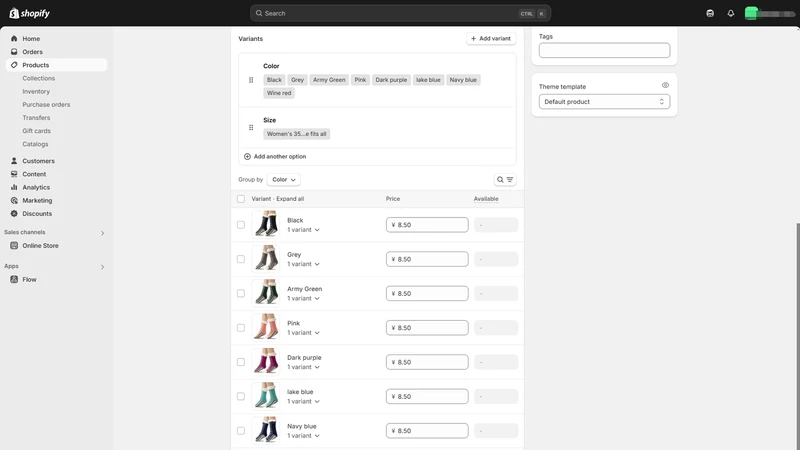Click the Army Green color tag
This screenshot has height=450, width=800.
pyautogui.click(x=329, y=80)
